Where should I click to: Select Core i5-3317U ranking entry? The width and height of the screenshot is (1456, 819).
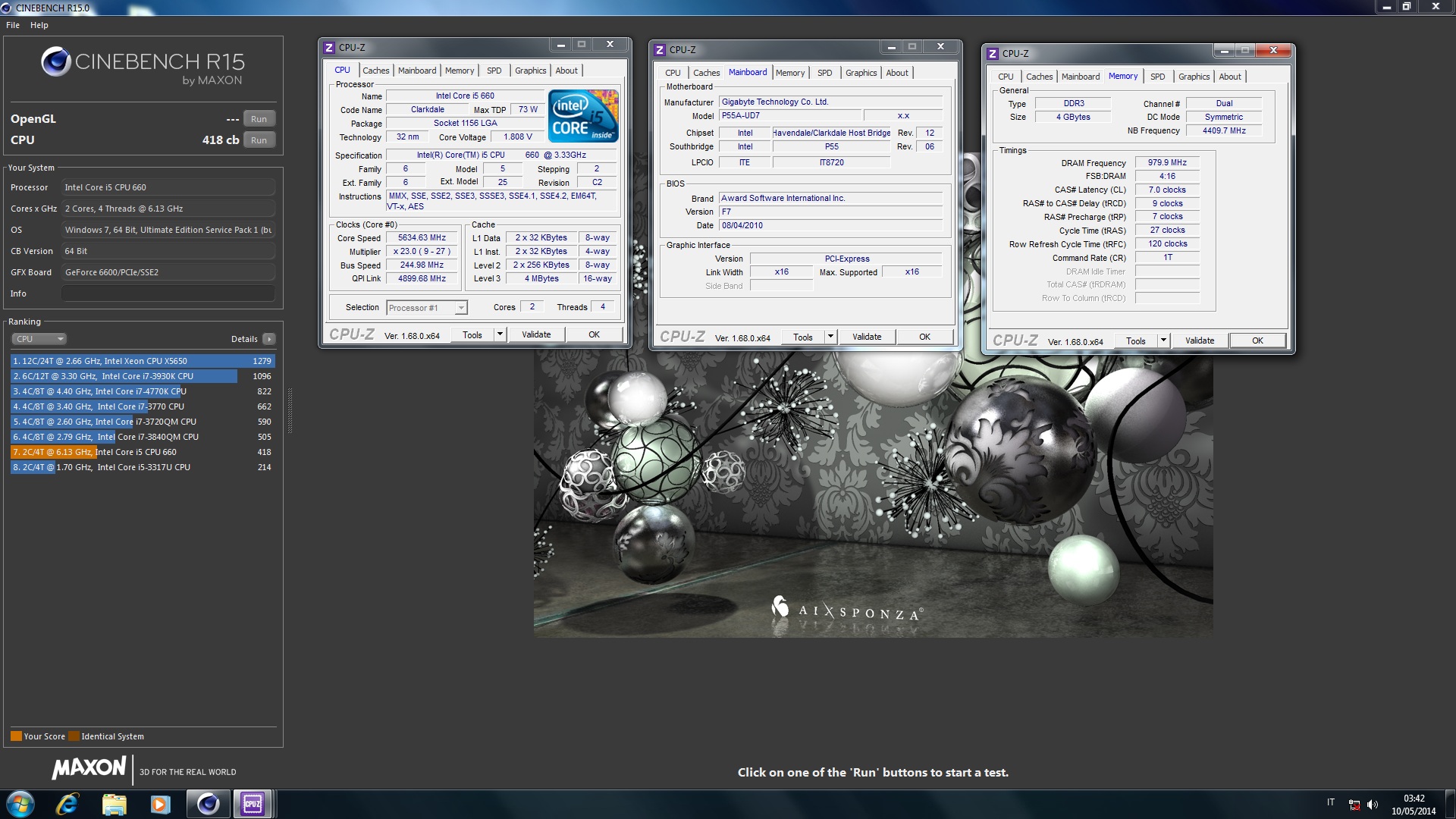click(x=142, y=467)
